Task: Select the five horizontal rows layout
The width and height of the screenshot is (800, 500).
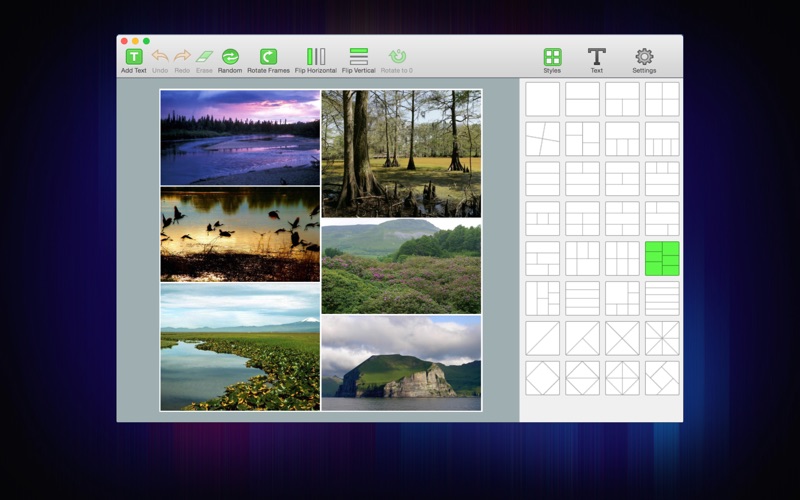Action: point(662,298)
